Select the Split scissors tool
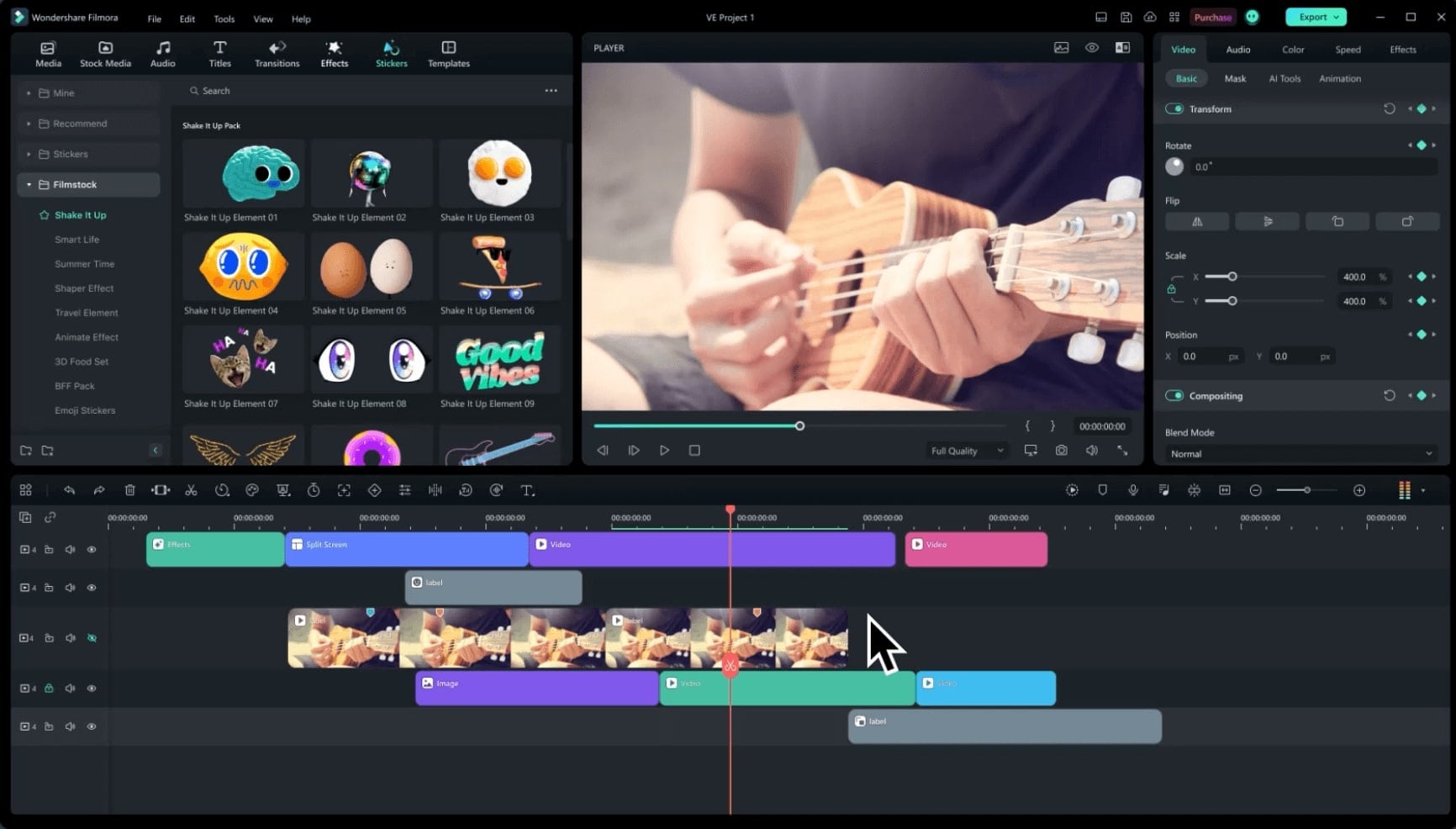 [191, 489]
